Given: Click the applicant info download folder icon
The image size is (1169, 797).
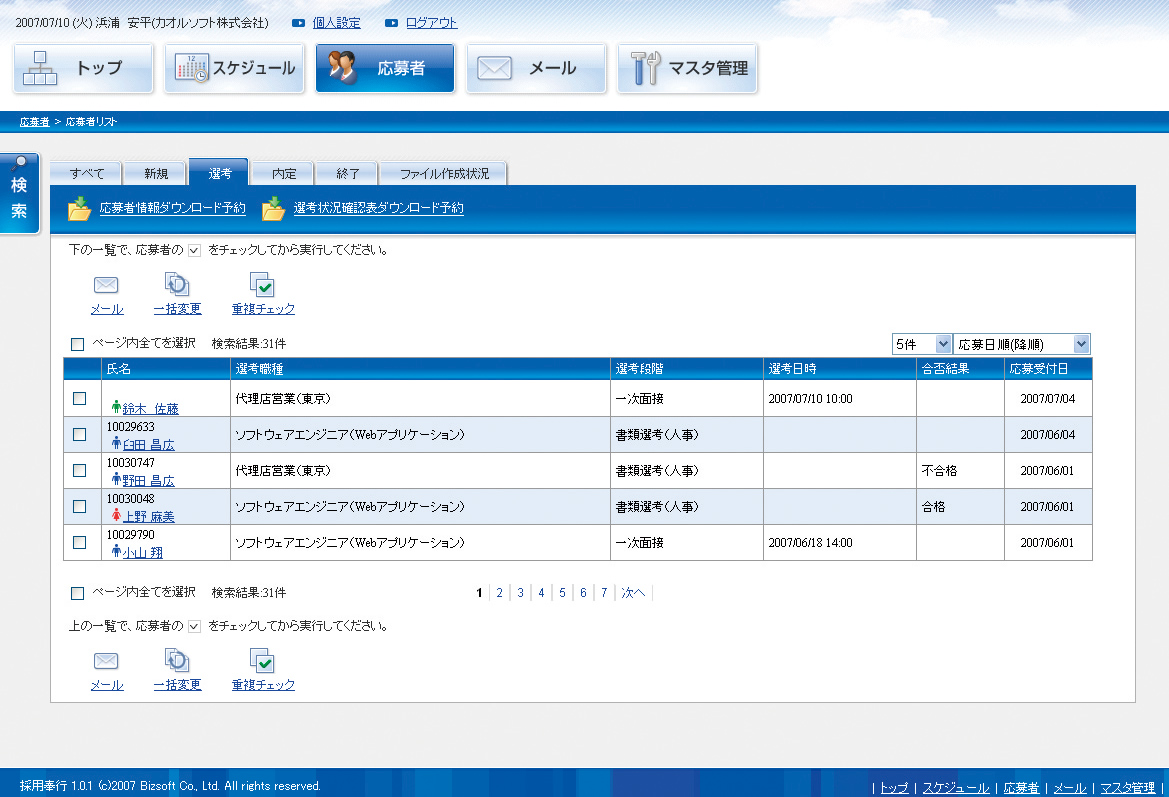Looking at the screenshot, I should pos(79,209).
